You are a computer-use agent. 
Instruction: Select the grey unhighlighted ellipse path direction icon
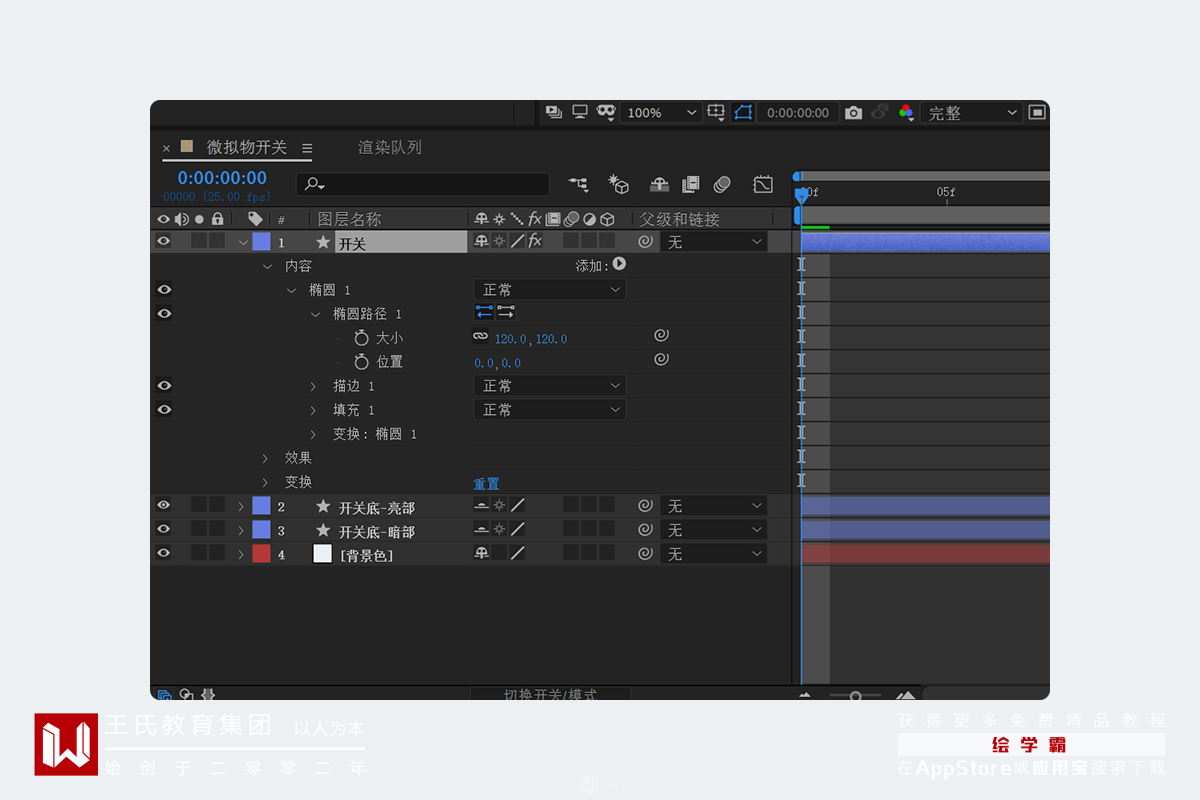point(506,313)
